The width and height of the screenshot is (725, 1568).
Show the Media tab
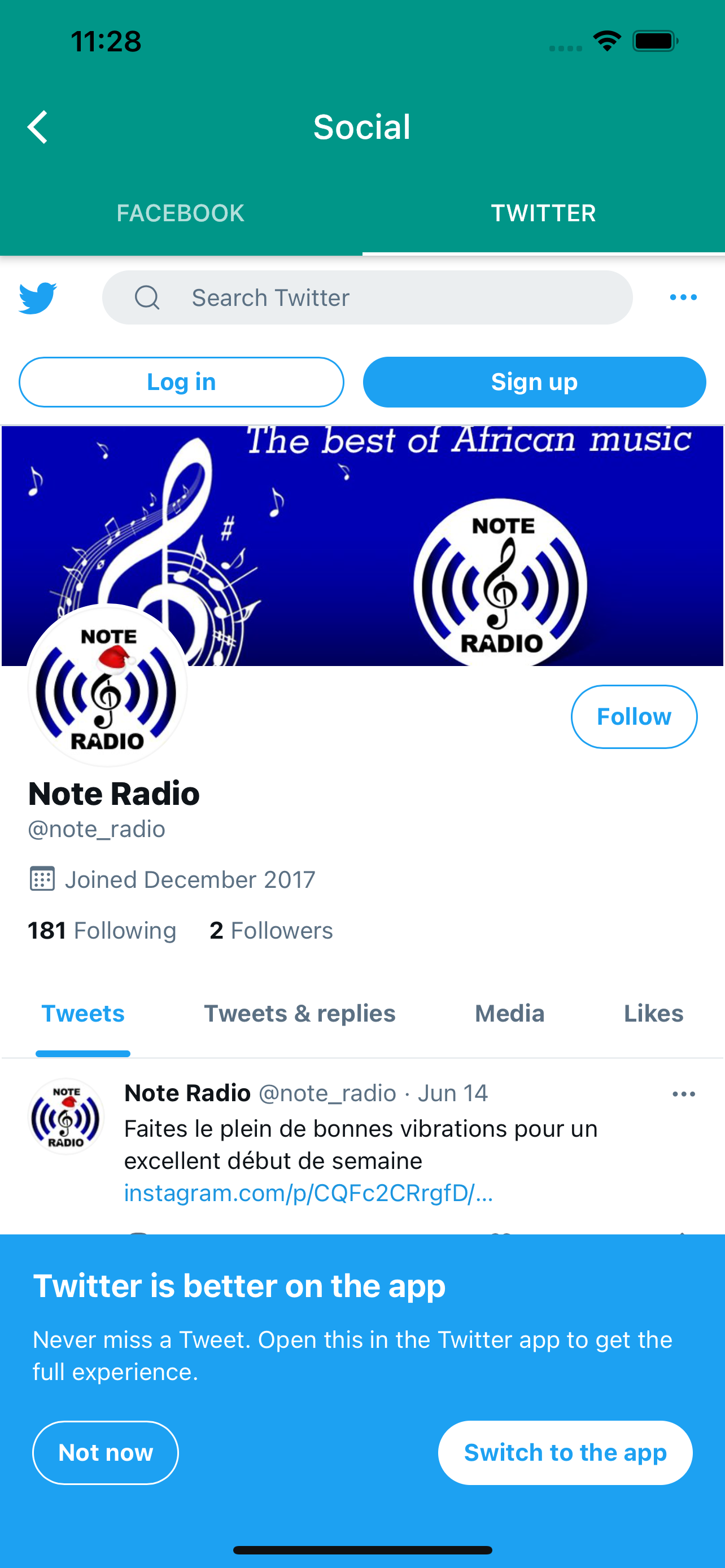coord(509,1014)
